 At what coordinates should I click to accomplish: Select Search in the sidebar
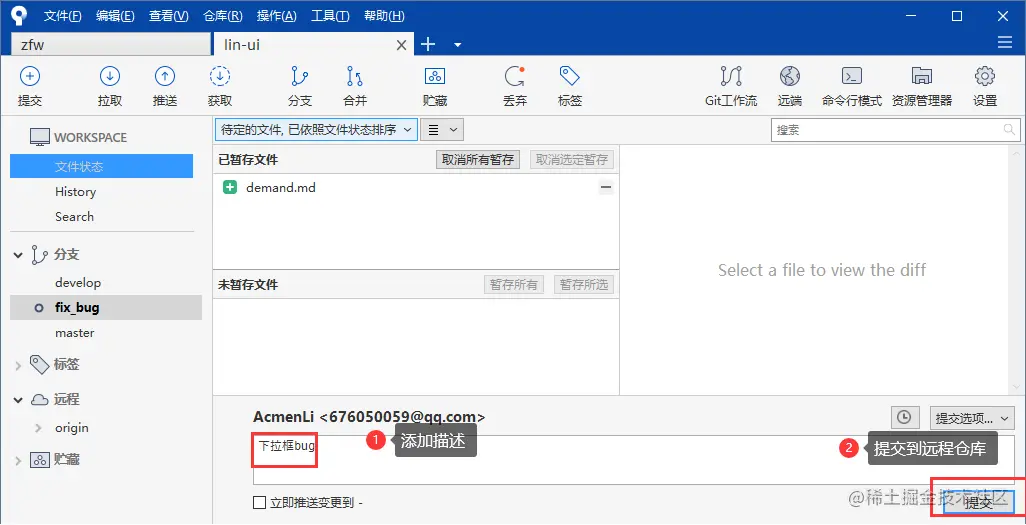(x=74, y=217)
